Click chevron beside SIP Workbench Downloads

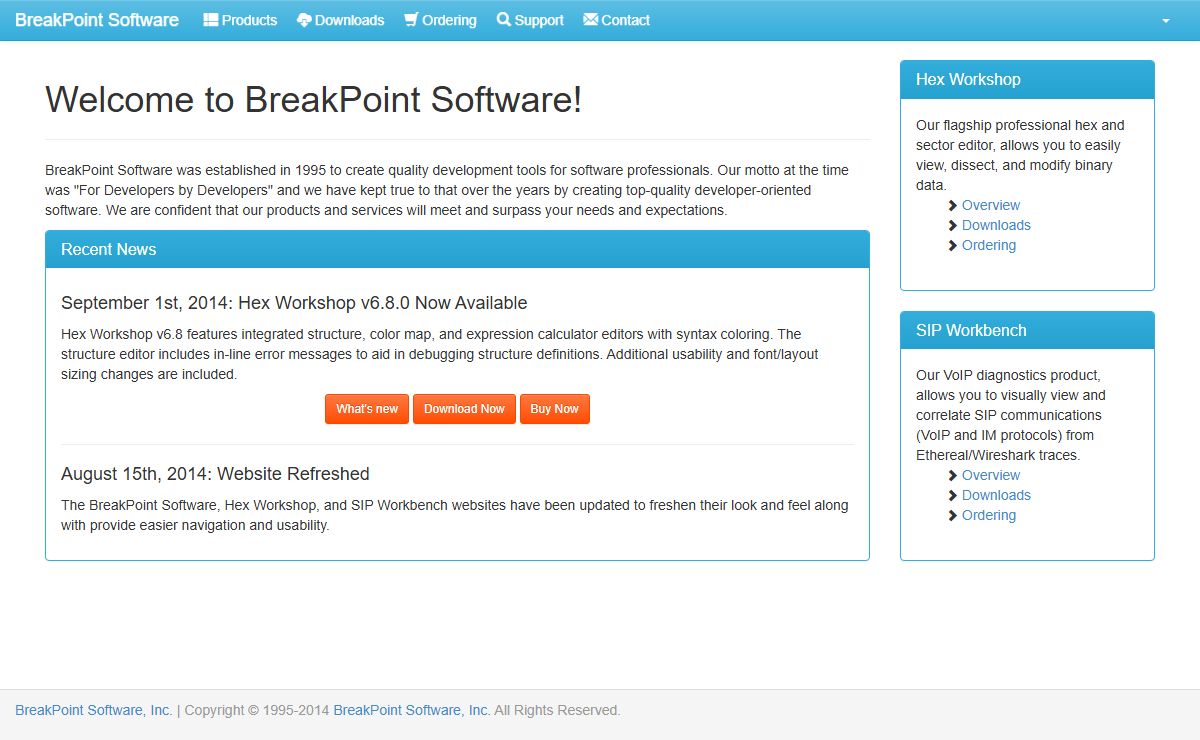953,495
